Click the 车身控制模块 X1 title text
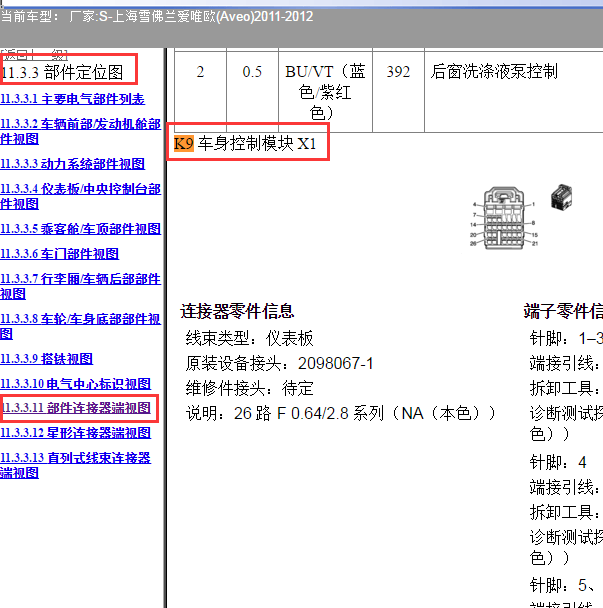The height and width of the screenshot is (608, 603). (x=257, y=144)
